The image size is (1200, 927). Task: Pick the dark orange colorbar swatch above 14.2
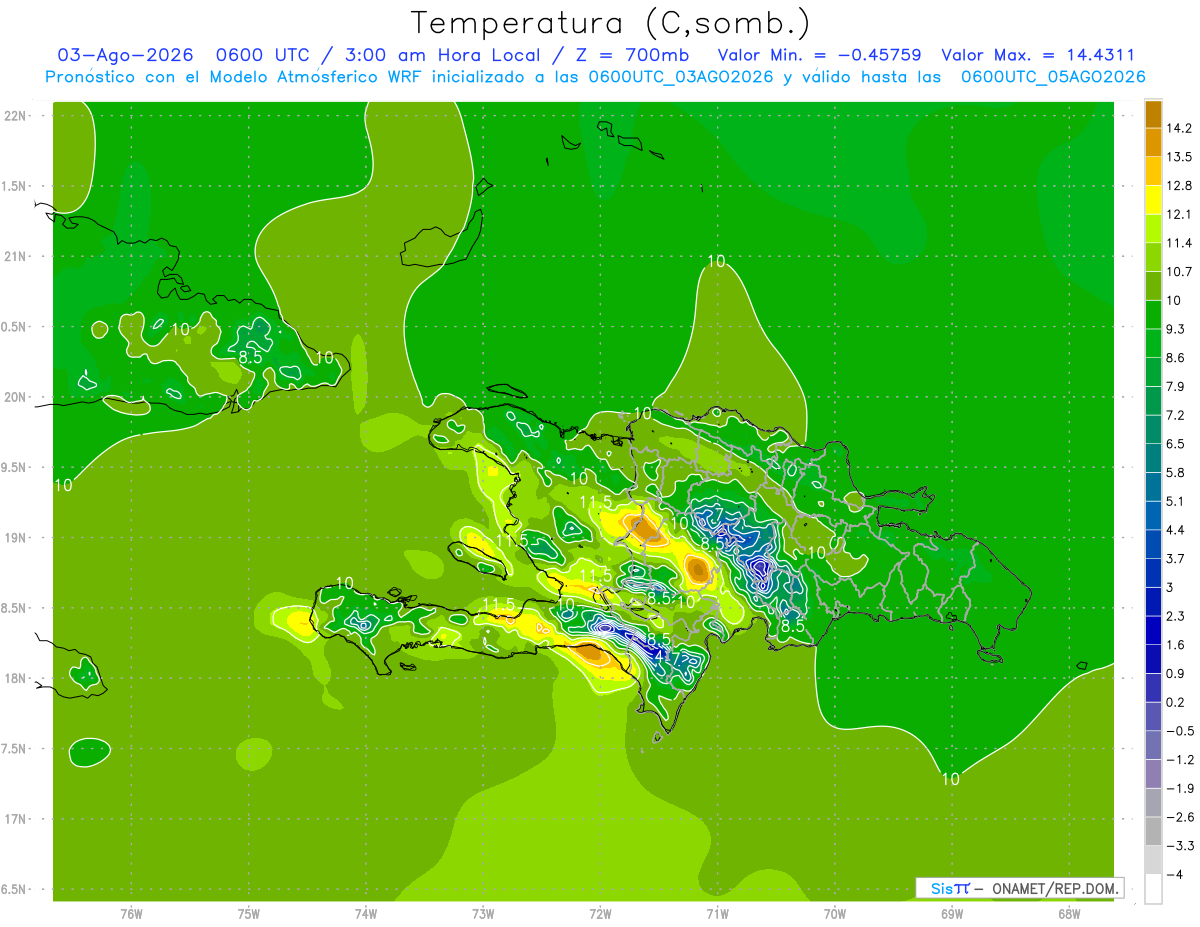pyautogui.click(x=1153, y=114)
